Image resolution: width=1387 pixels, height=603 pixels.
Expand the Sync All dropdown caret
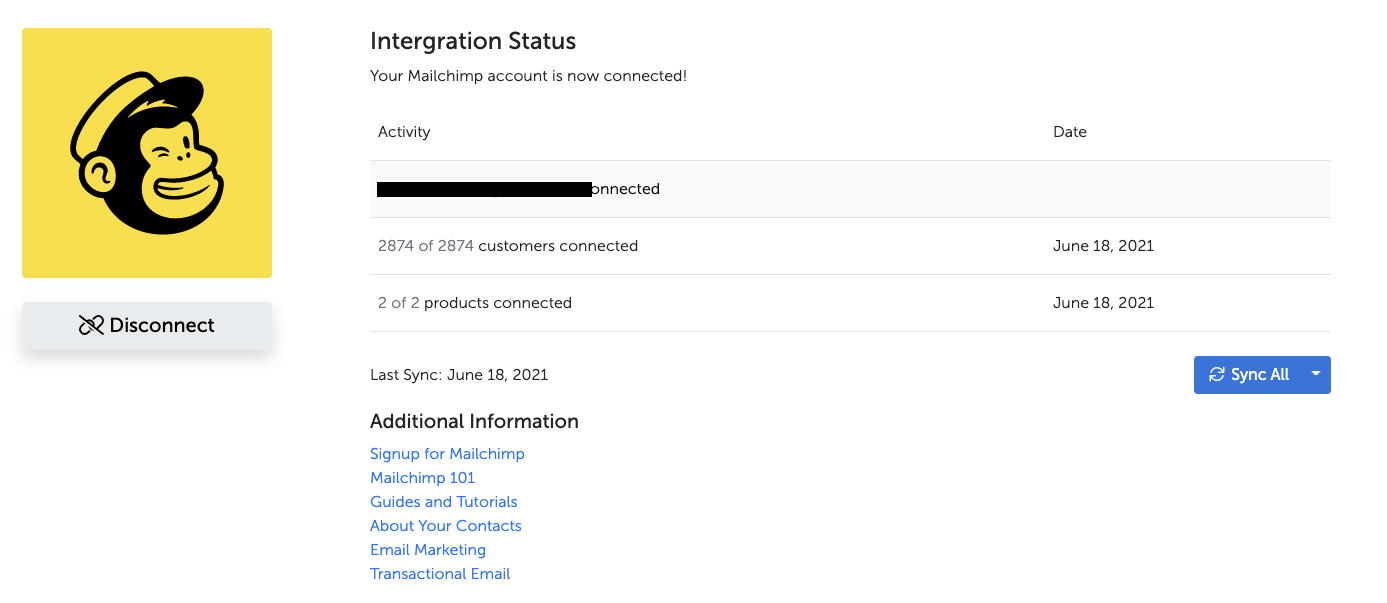[x=1316, y=374]
